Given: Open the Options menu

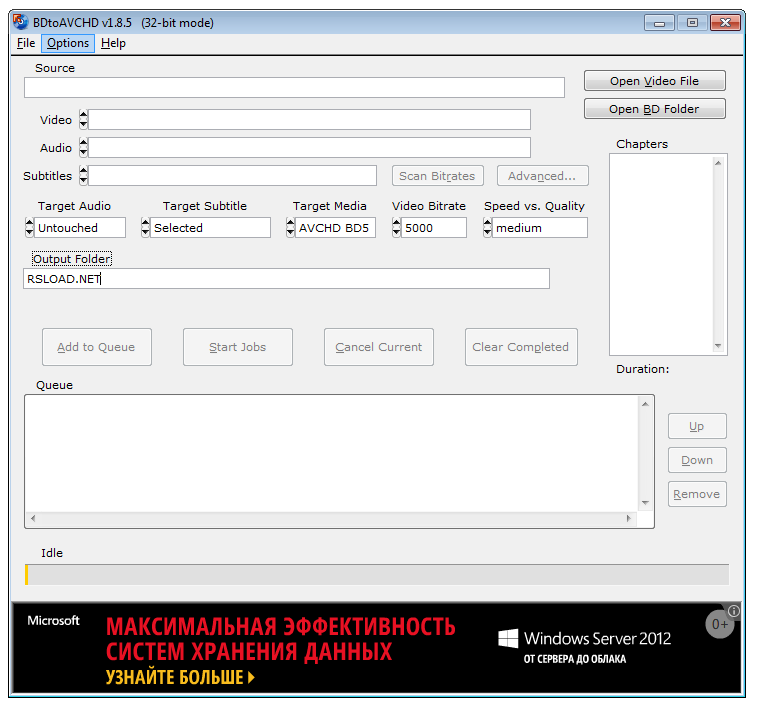Looking at the screenshot, I should pos(68,43).
